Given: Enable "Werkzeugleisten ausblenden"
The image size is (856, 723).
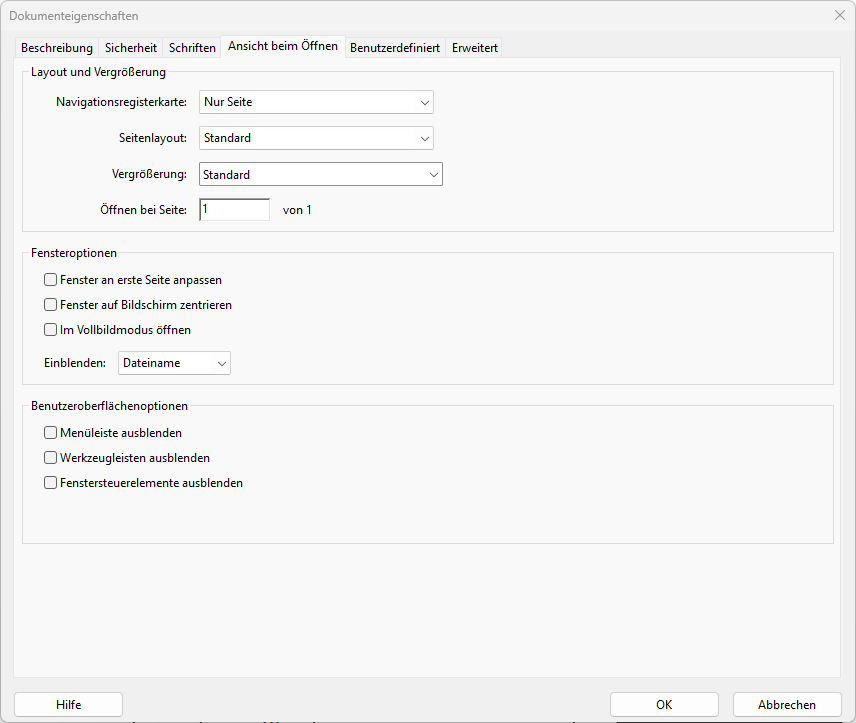Looking at the screenshot, I should 50,457.
